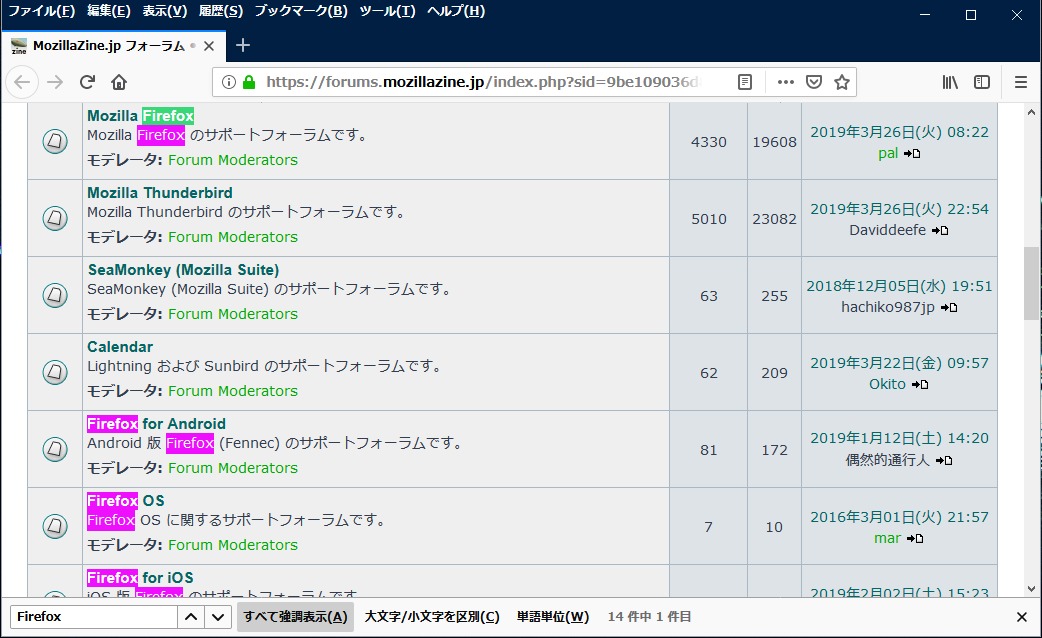Click the forward navigation arrow
Screen dimensions: 1042x638
55,82
